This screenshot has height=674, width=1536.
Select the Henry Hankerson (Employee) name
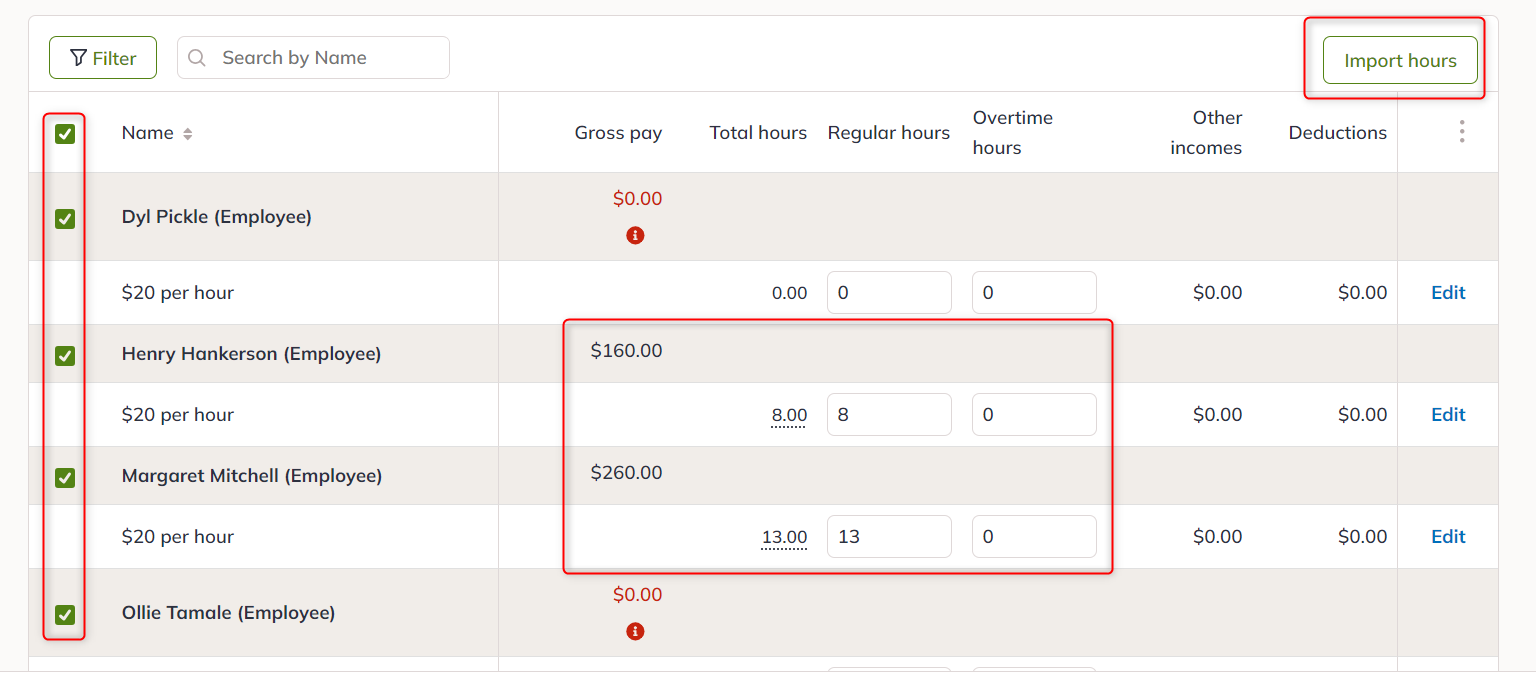[x=251, y=354]
